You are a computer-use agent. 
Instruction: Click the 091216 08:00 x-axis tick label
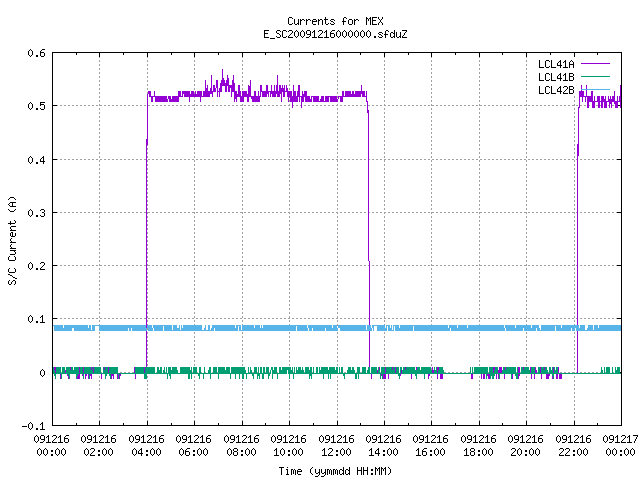click(241, 446)
